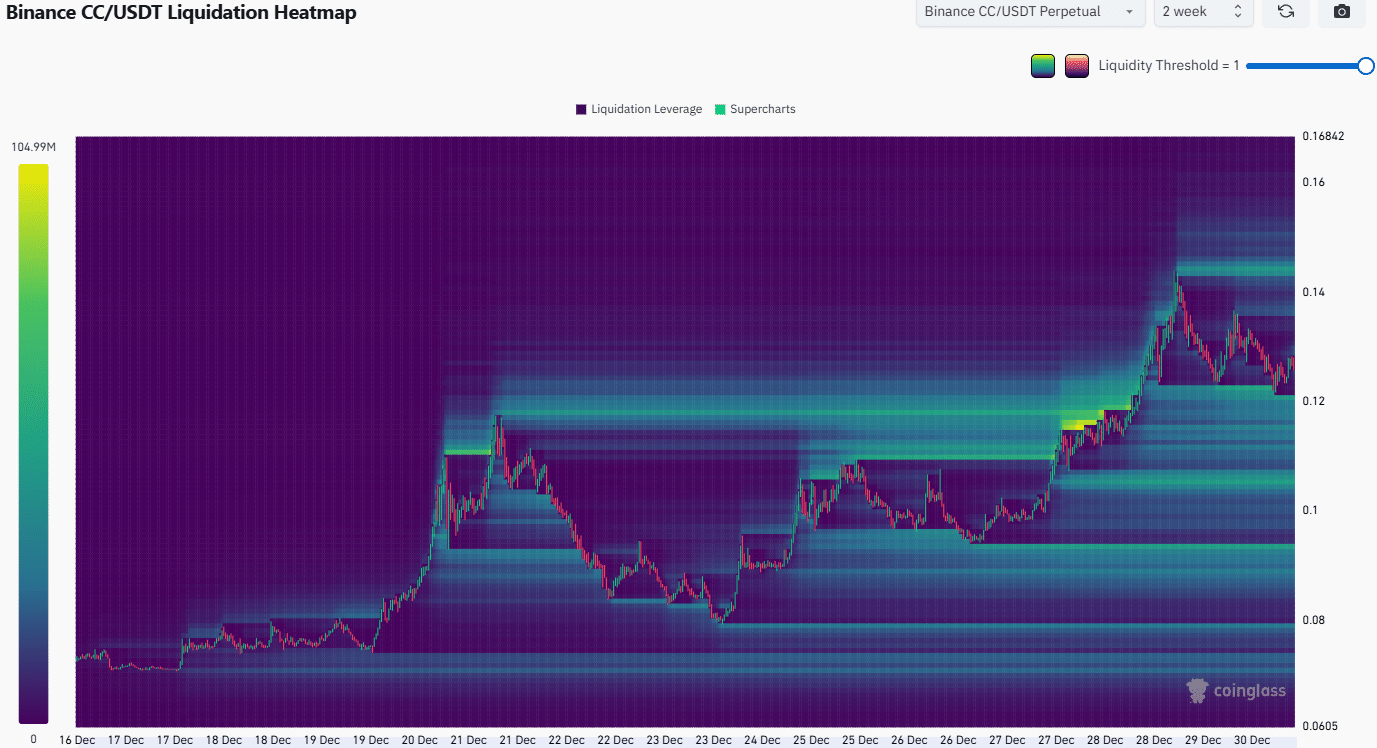Viewport: 1377px width, 748px height.
Task: Click the Liquidity Threshold = 1 label
Action: click(1169, 66)
